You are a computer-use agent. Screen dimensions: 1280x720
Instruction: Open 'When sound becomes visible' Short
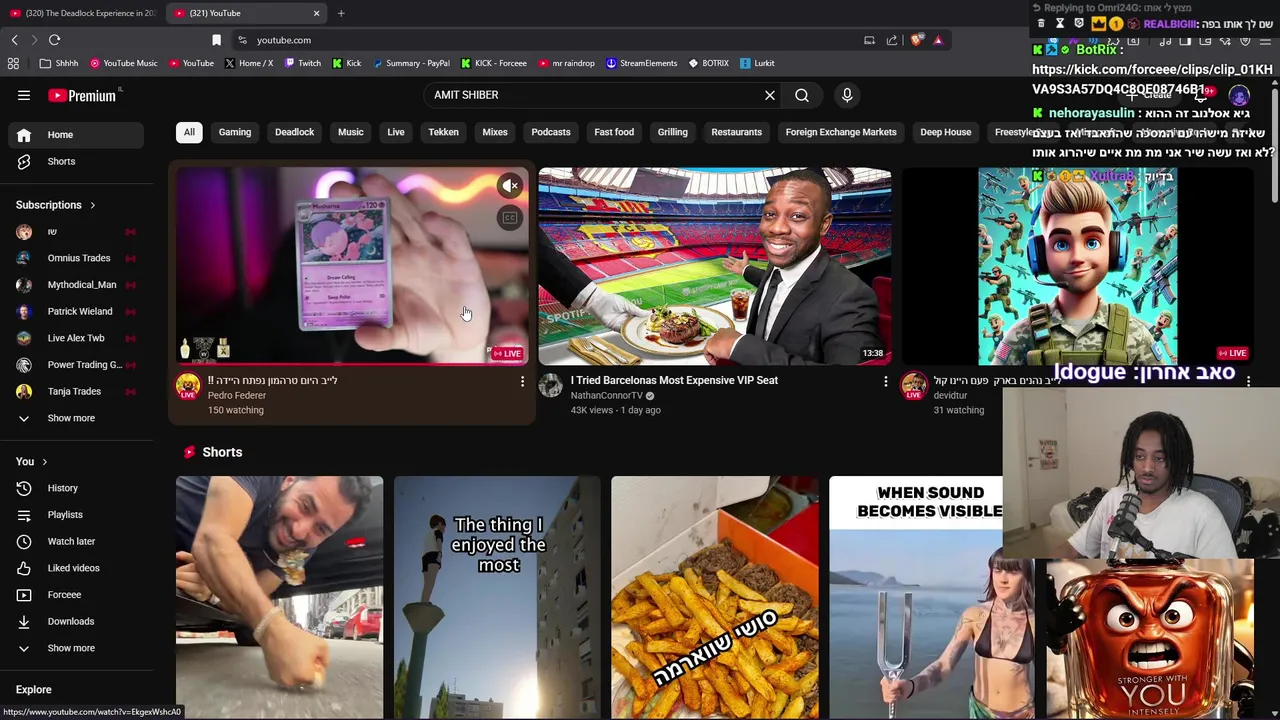click(x=915, y=597)
